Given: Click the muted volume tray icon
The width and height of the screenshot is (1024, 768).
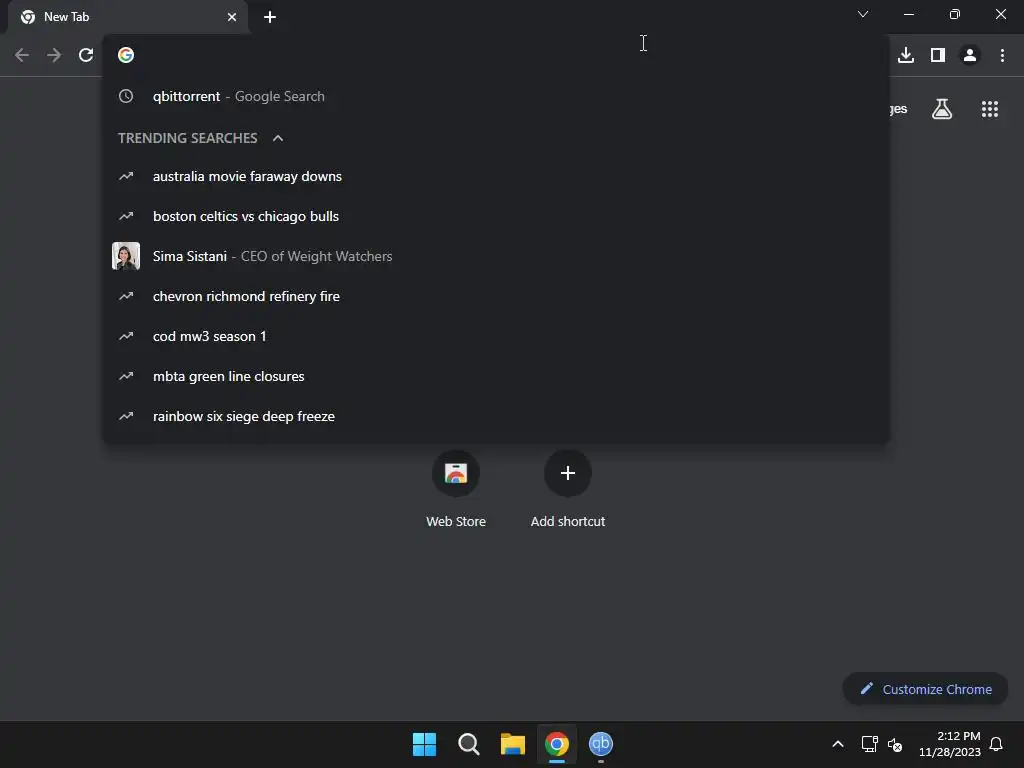Looking at the screenshot, I should point(895,744).
